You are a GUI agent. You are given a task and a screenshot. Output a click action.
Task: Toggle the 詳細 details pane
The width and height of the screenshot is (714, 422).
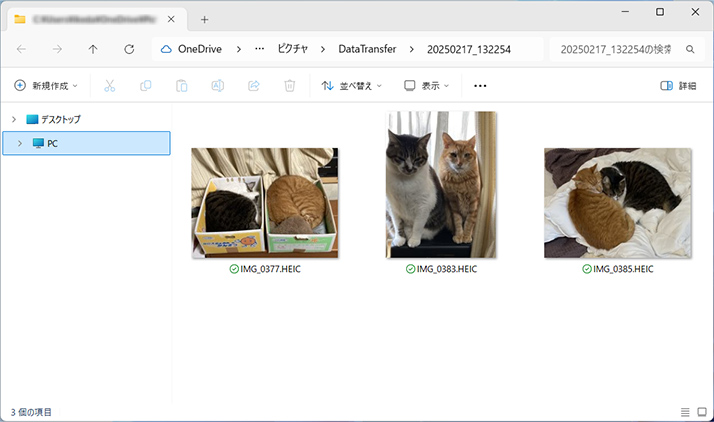(679, 86)
